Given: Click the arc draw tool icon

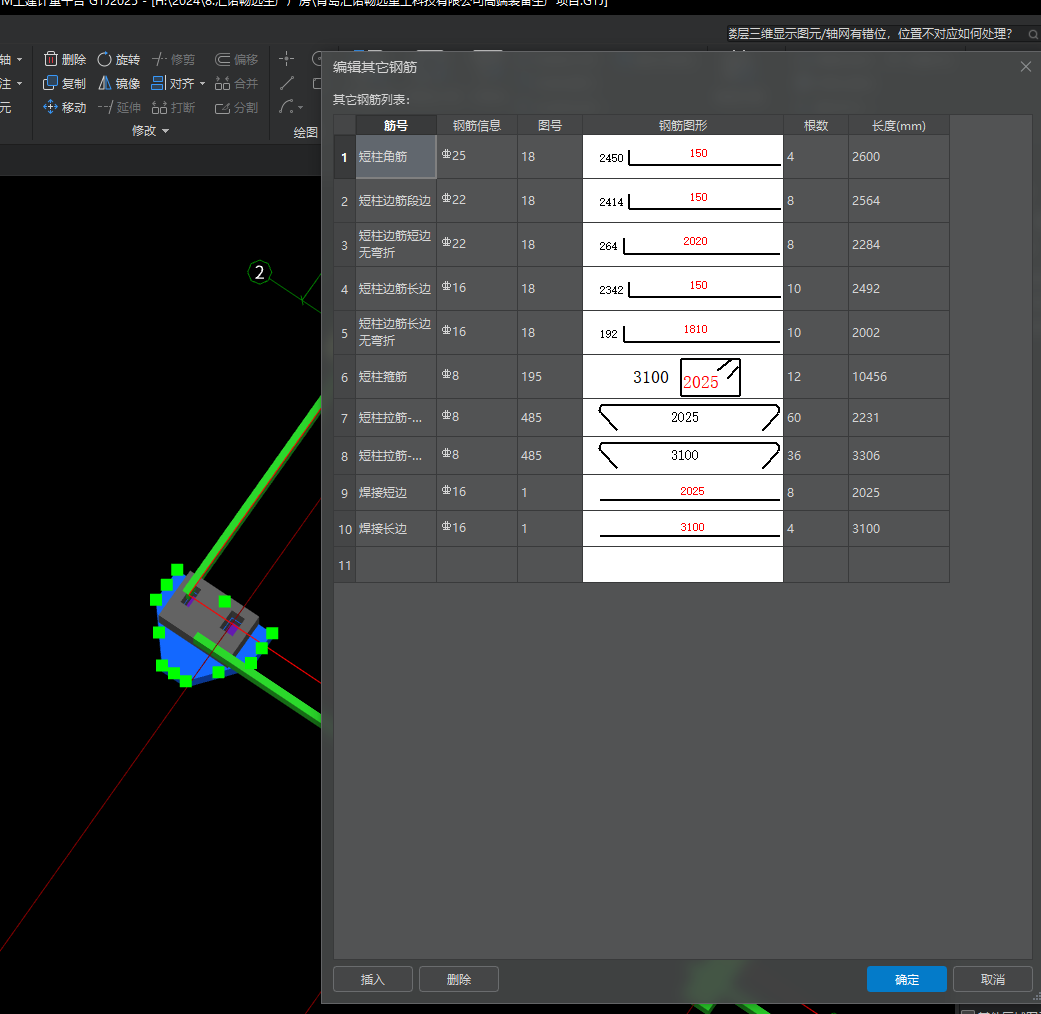Looking at the screenshot, I should pyautogui.click(x=286, y=106).
